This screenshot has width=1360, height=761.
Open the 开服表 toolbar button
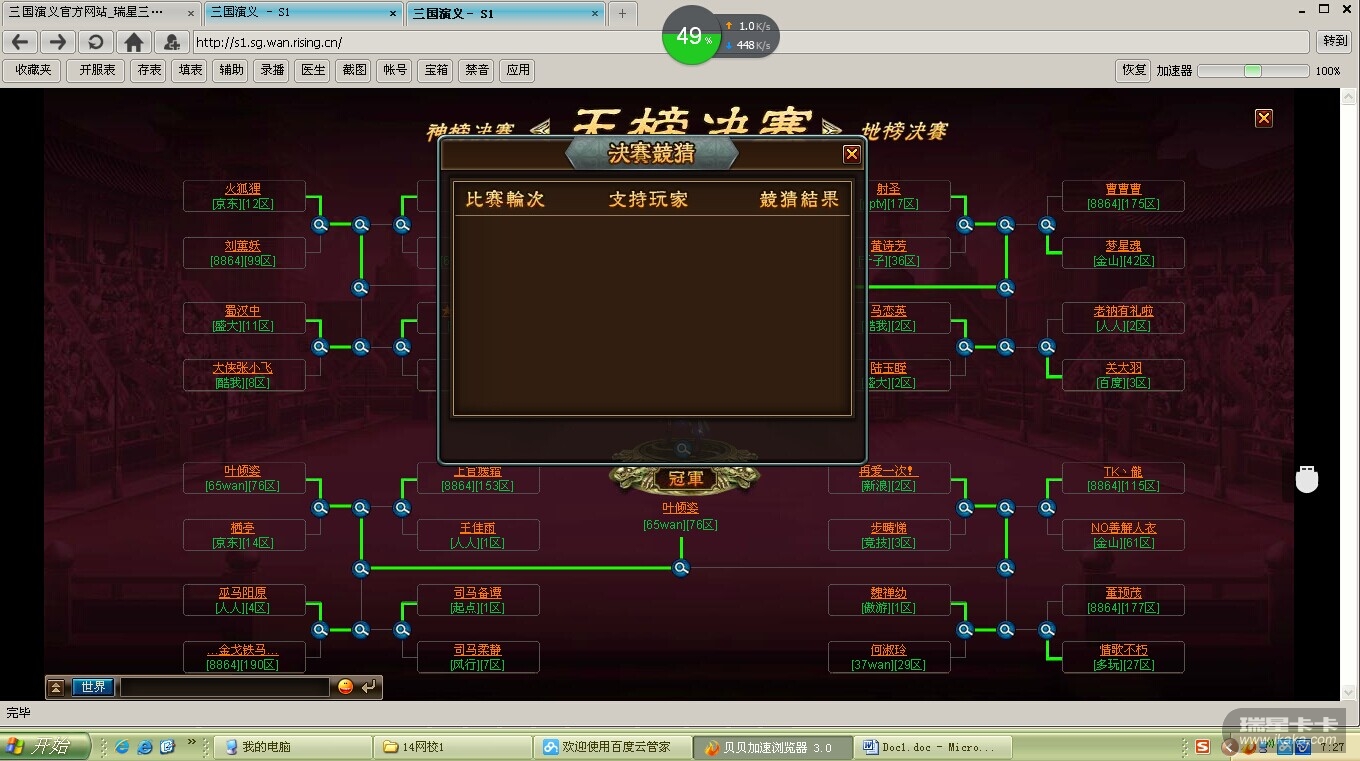(97, 70)
